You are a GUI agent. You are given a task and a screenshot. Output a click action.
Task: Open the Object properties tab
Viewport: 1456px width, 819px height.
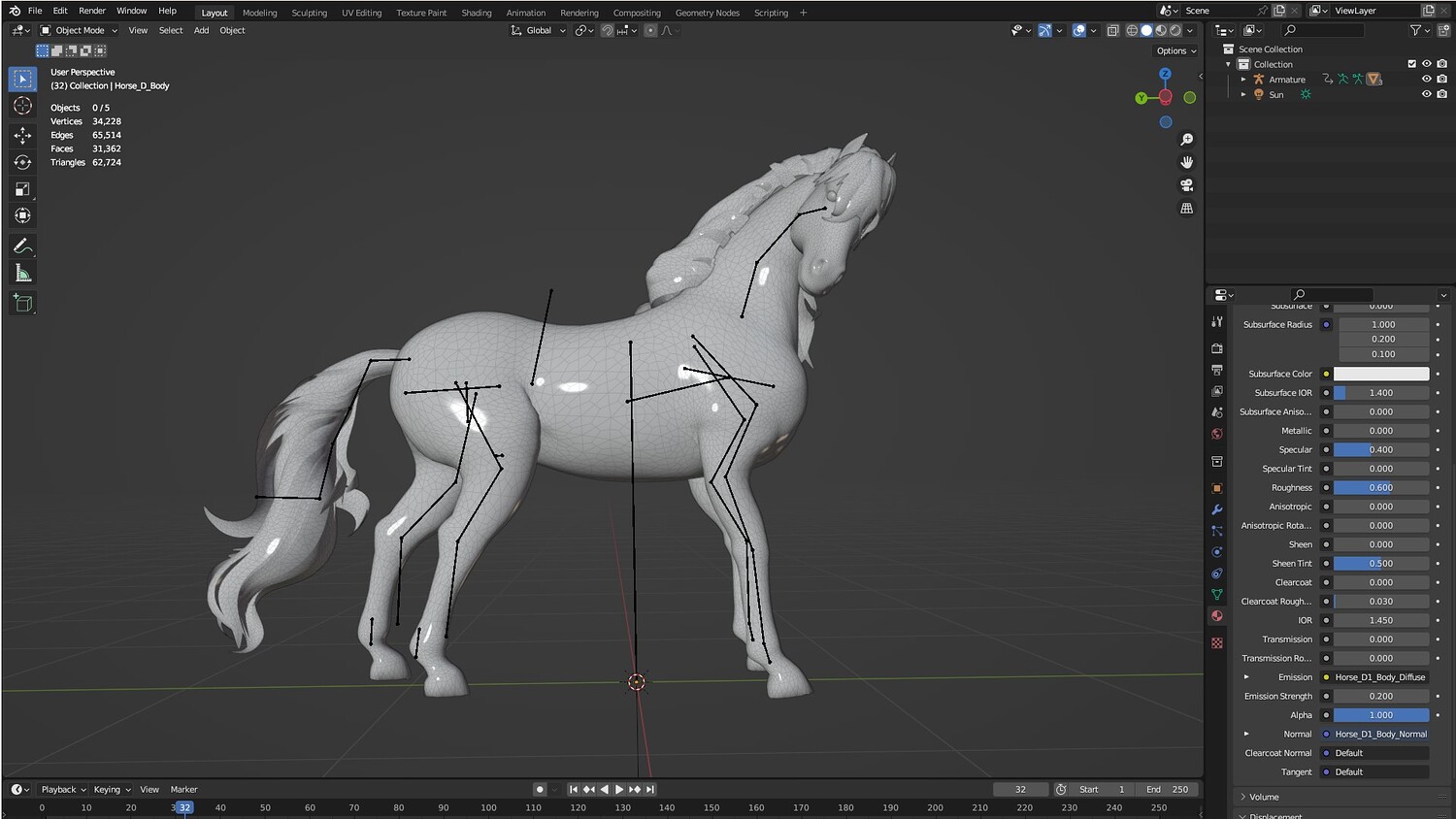point(1217,488)
